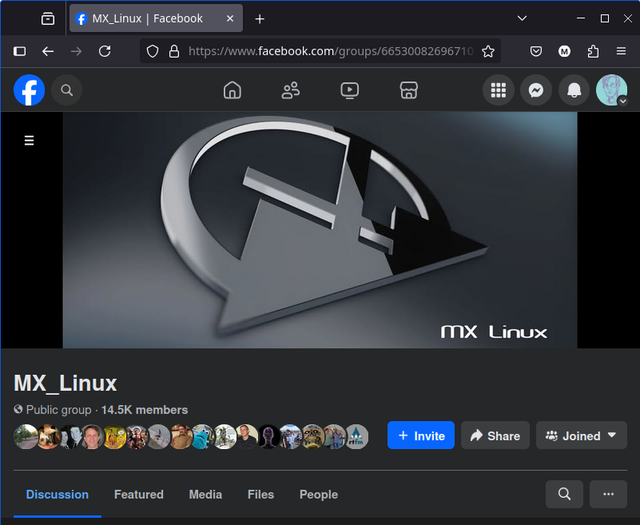Switch to the Discussion tab

pyautogui.click(x=57, y=495)
